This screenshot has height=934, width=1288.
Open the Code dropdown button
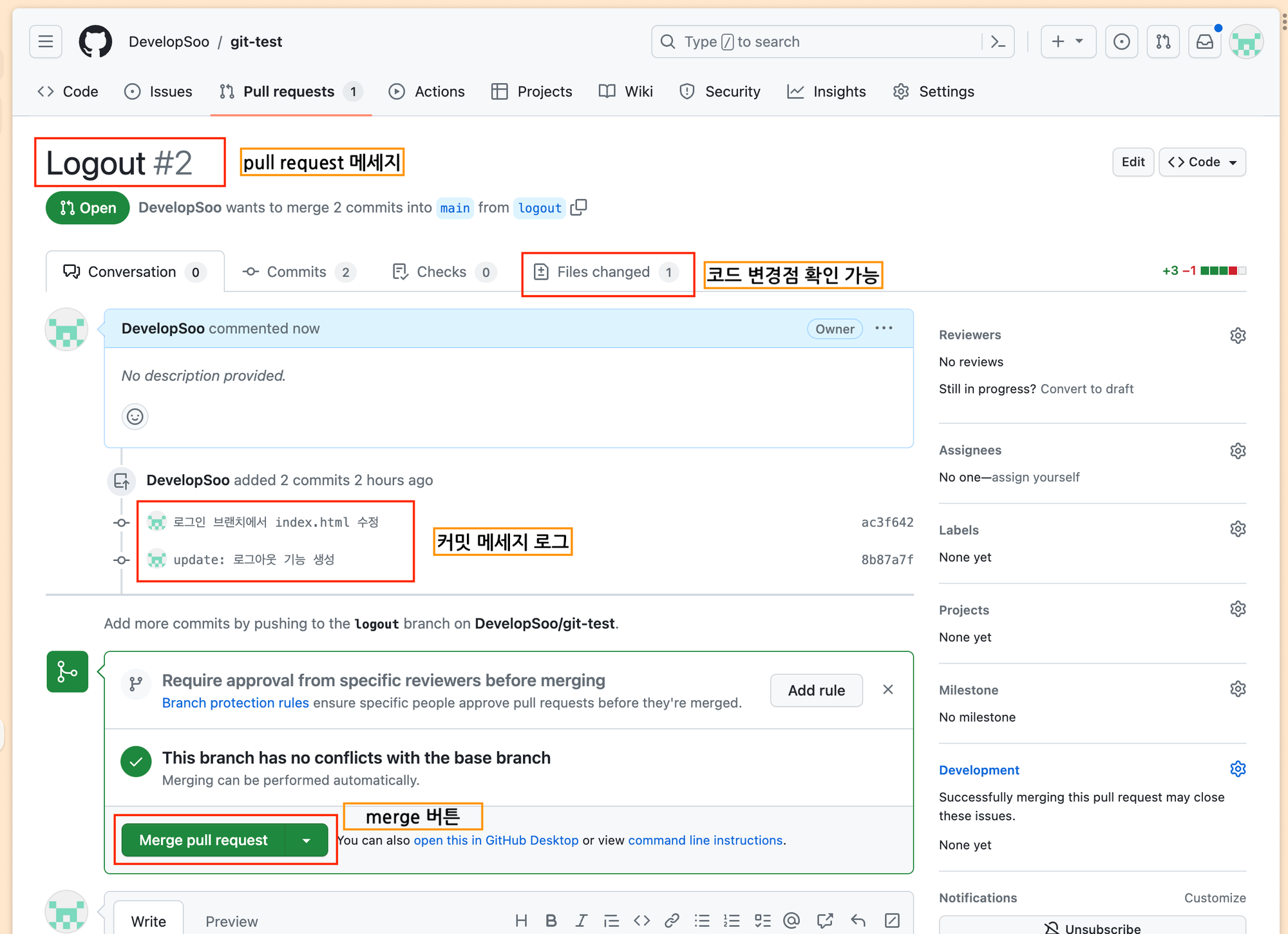pos(1202,162)
